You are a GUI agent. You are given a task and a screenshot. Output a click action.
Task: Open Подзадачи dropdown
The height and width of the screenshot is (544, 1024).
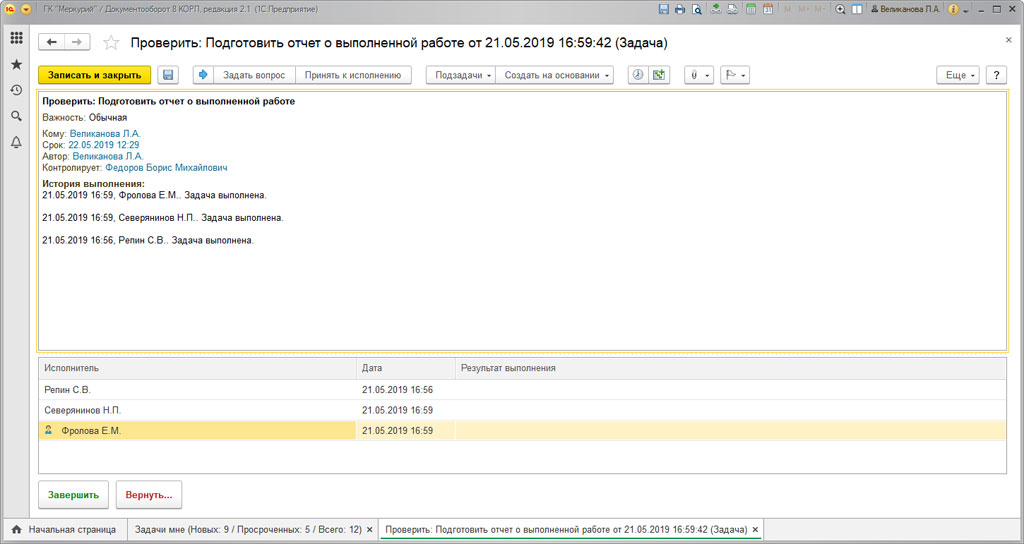pos(461,75)
